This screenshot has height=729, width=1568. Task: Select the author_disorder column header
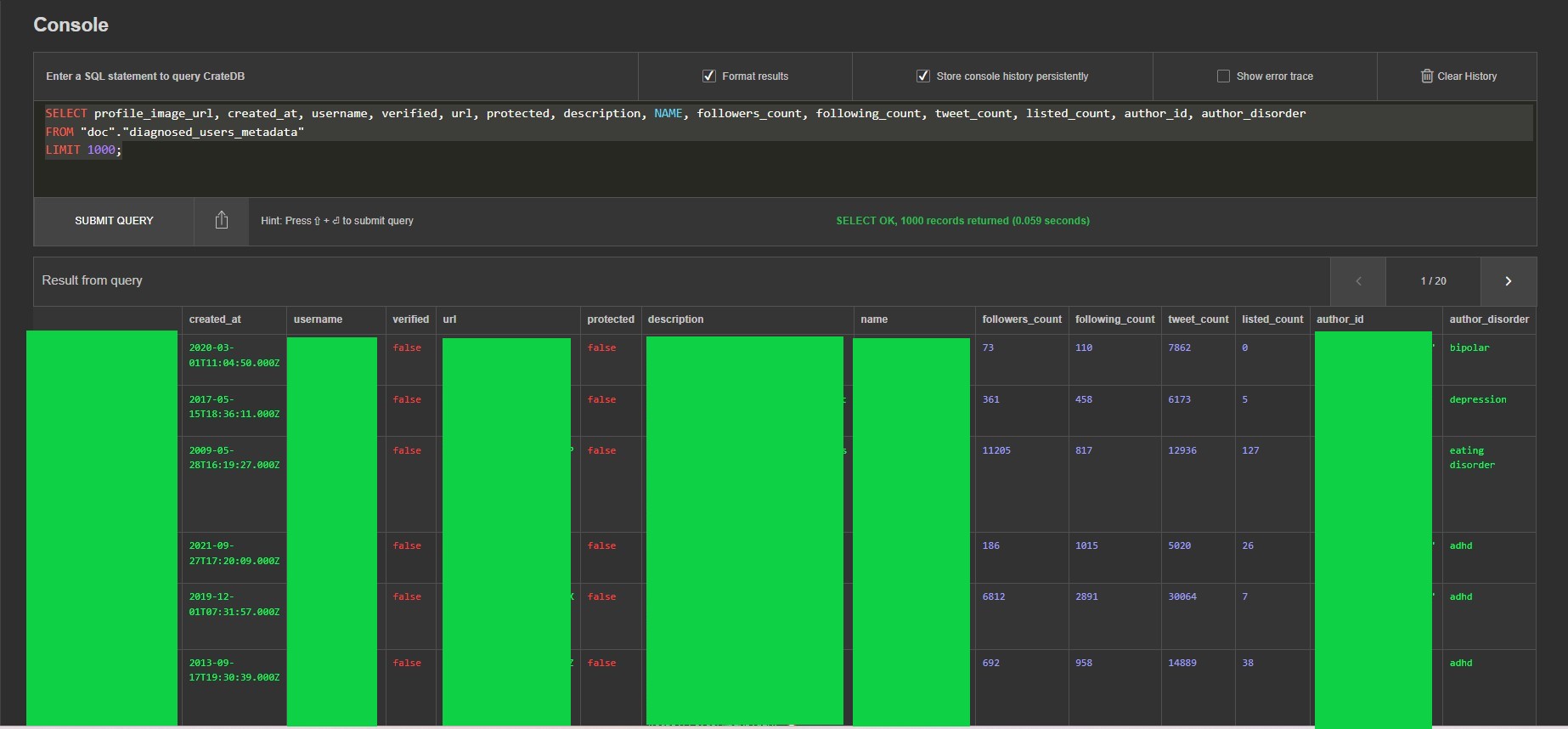point(1488,319)
